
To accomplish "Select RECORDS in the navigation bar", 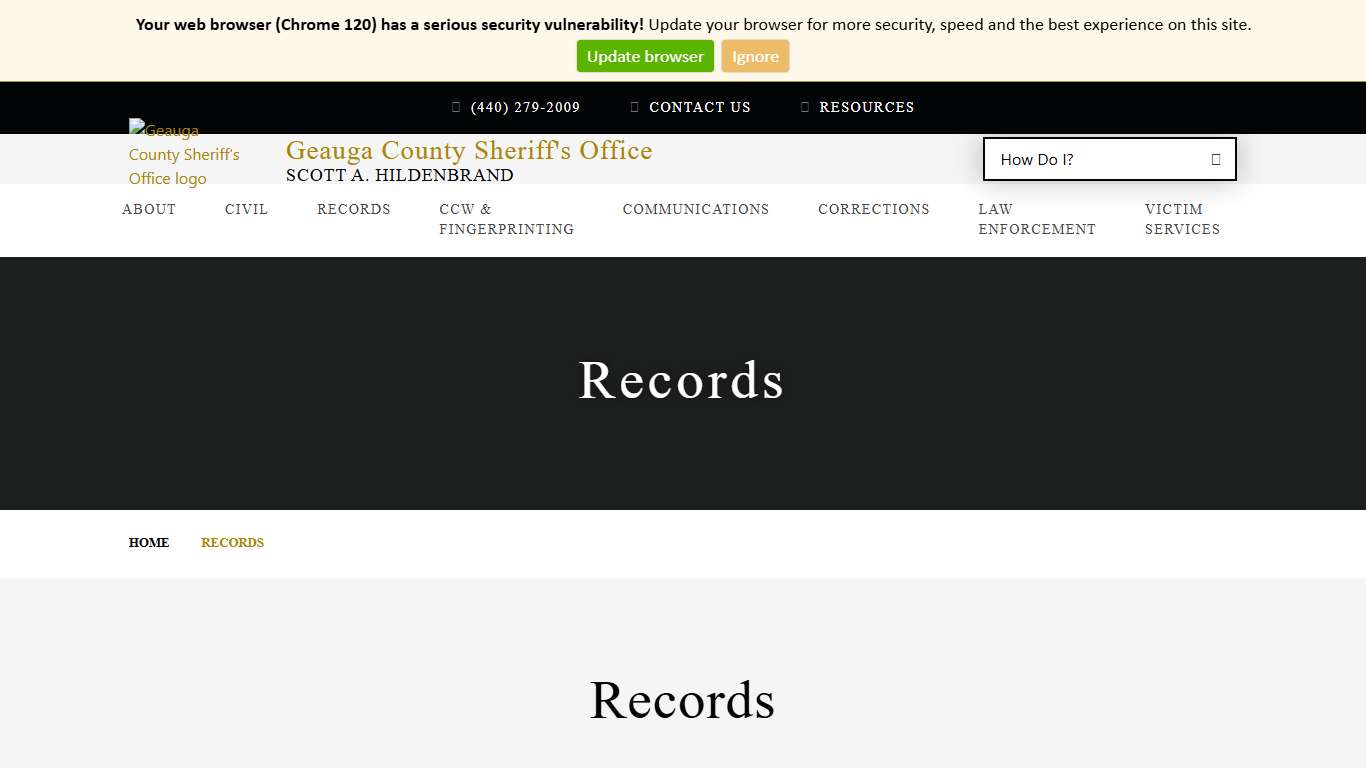I will [x=353, y=209].
